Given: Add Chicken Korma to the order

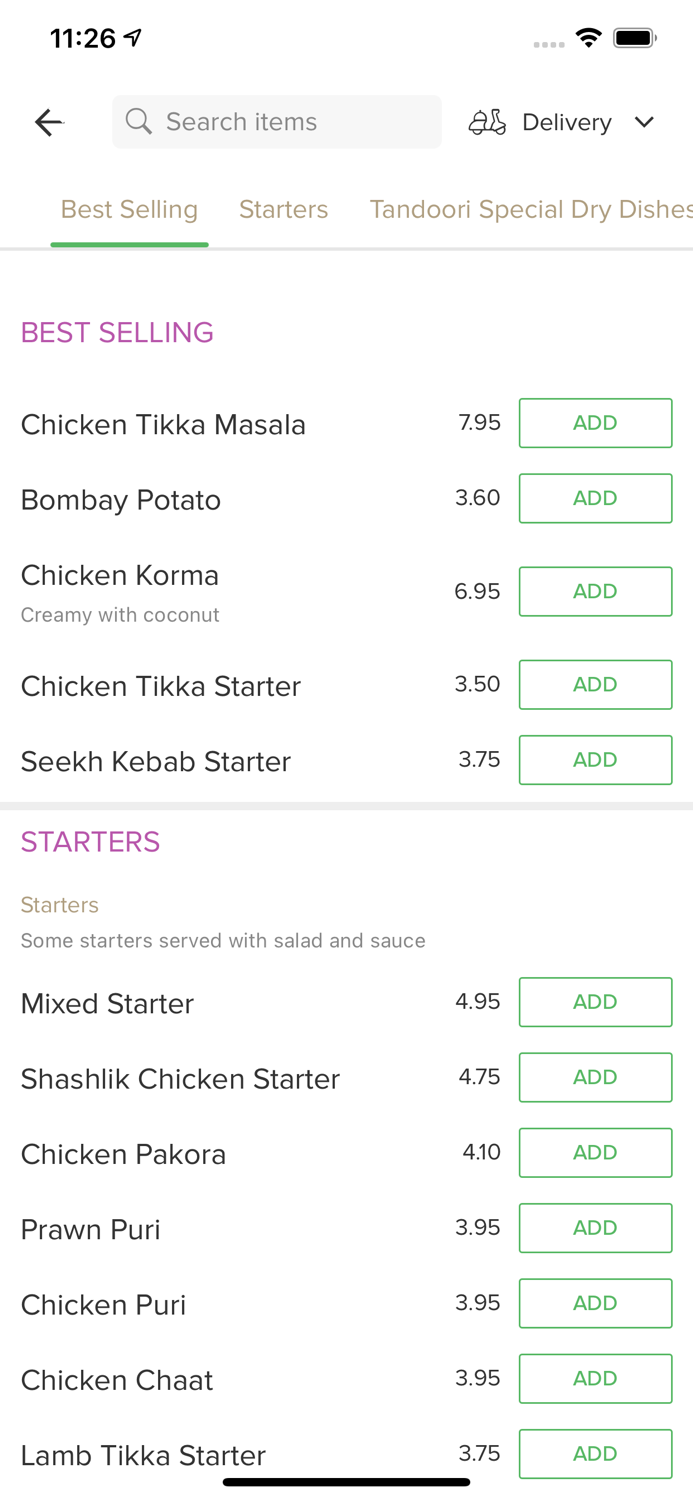Looking at the screenshot, I should 595,591.
